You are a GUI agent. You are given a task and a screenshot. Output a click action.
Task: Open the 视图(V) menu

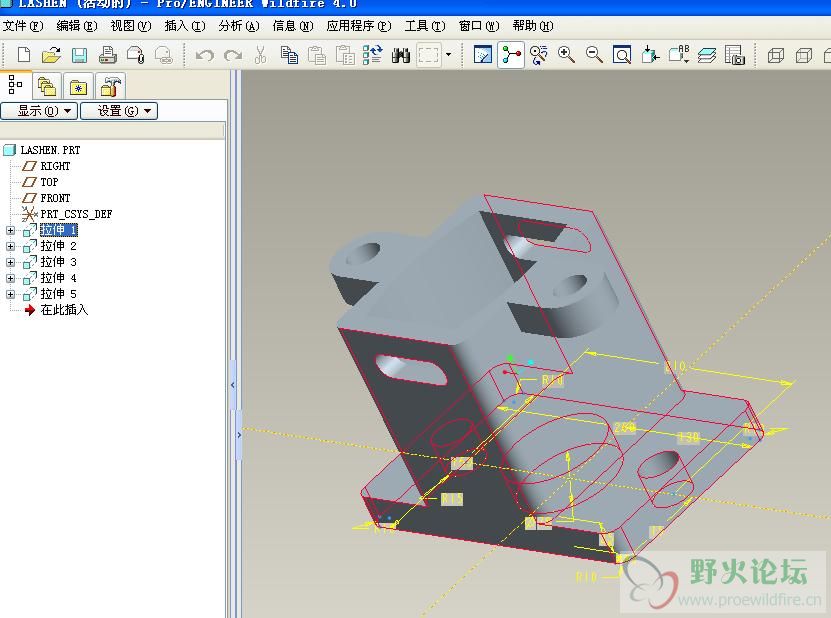pos(131,26)
